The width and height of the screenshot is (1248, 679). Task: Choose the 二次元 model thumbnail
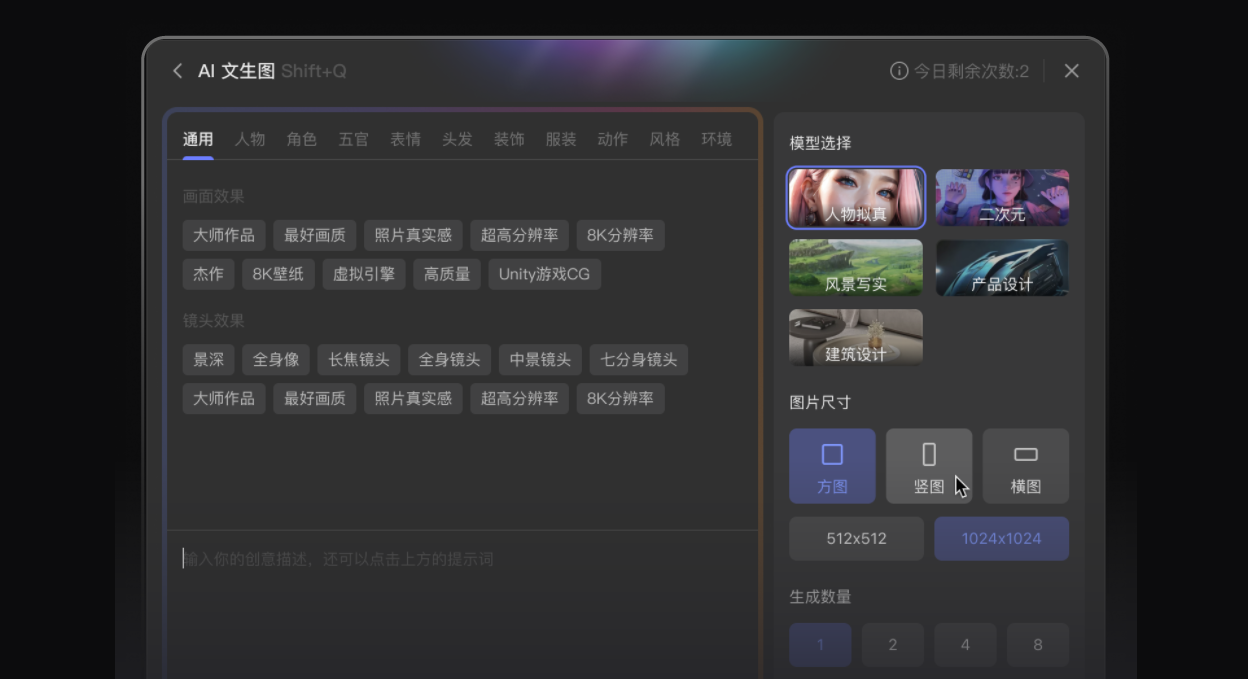click(x=1002, y=198)
